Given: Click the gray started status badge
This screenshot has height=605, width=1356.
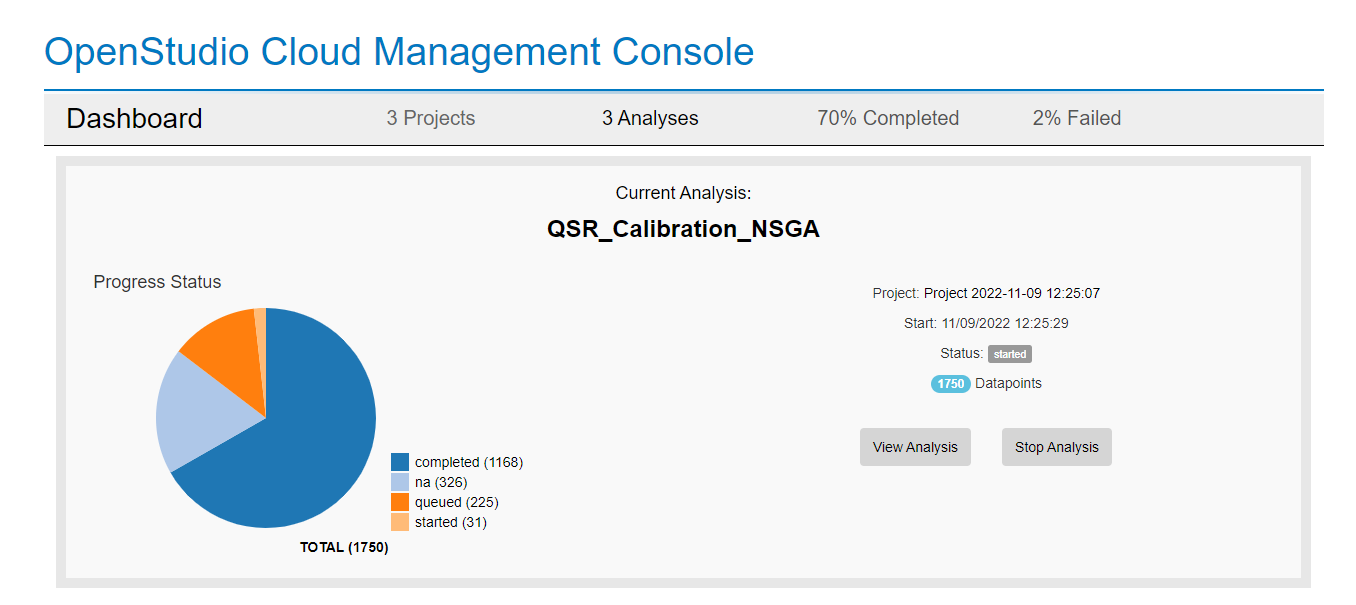Looking at the screenshot, I should pyautogui.click(x=1010, y=354).
